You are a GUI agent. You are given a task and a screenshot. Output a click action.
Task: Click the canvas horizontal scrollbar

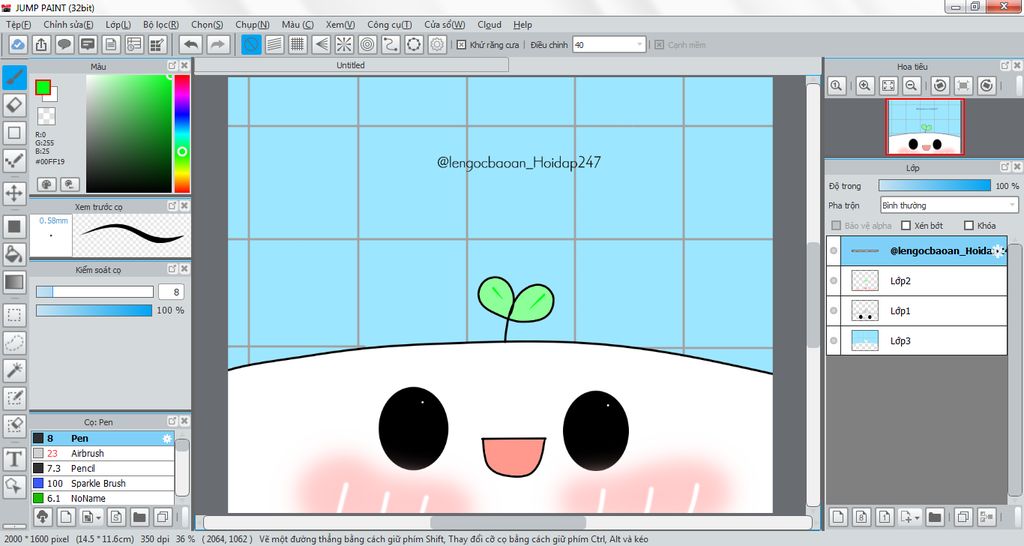tap(507, 522)
